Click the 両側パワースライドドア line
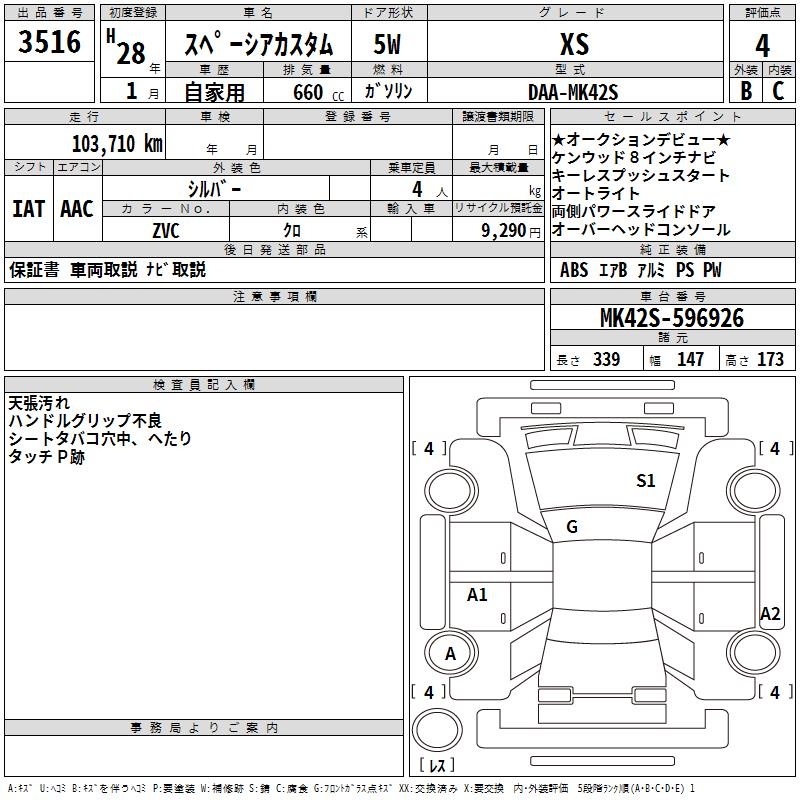This screenshot has height=800, width=800. 634,211
